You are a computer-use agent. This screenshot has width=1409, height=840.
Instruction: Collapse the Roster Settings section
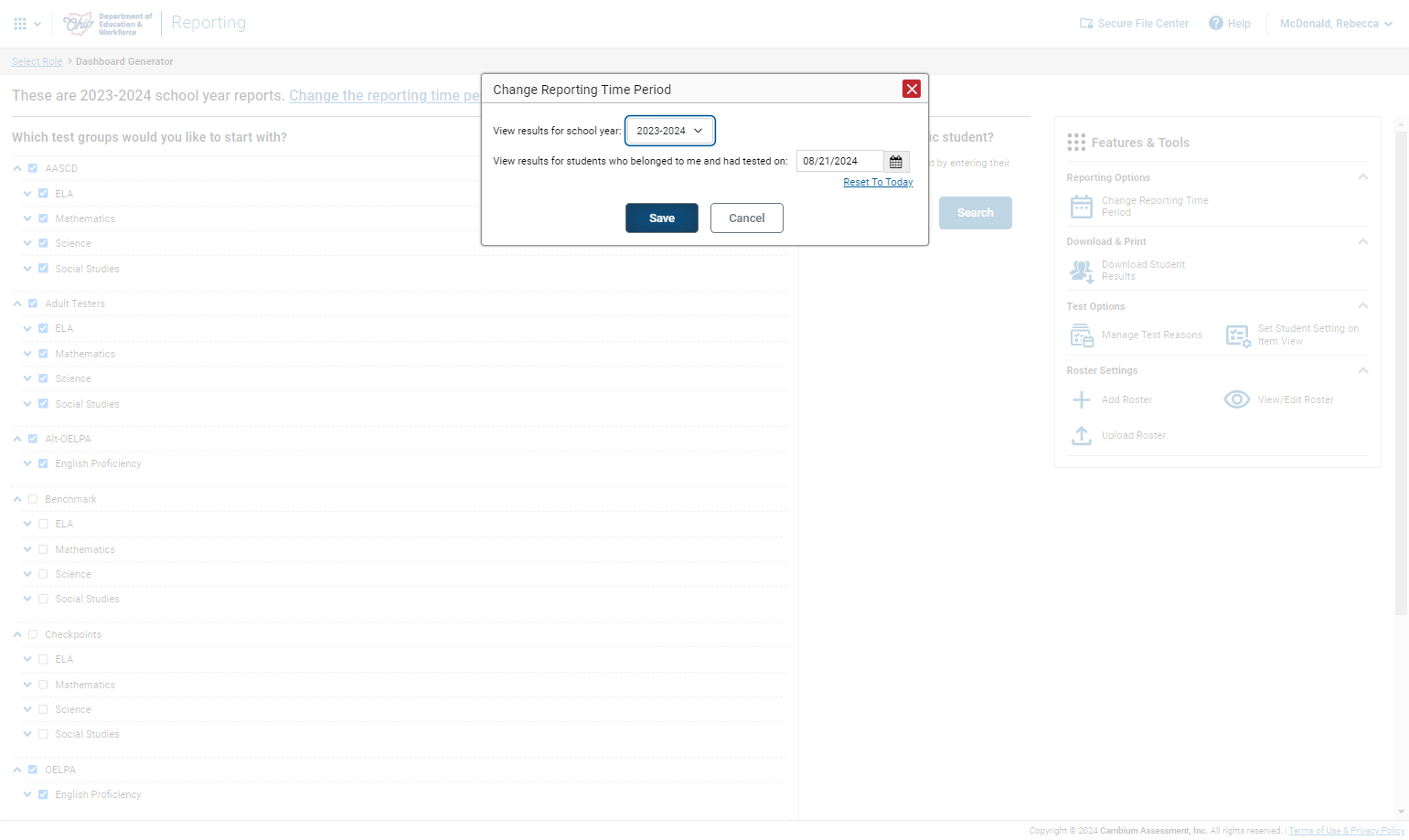[x=1362, y=370]
